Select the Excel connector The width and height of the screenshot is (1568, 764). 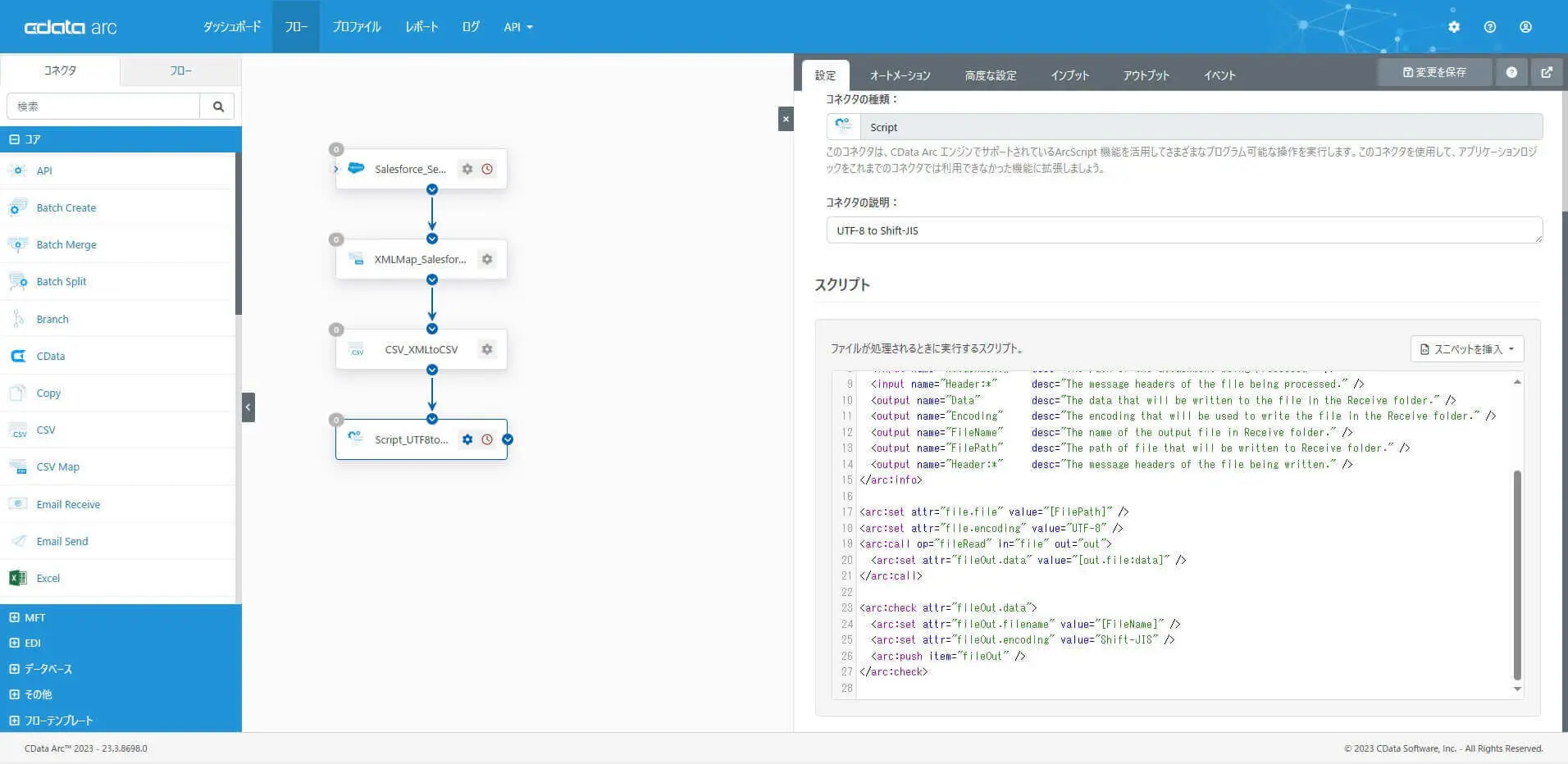[117, 578]
